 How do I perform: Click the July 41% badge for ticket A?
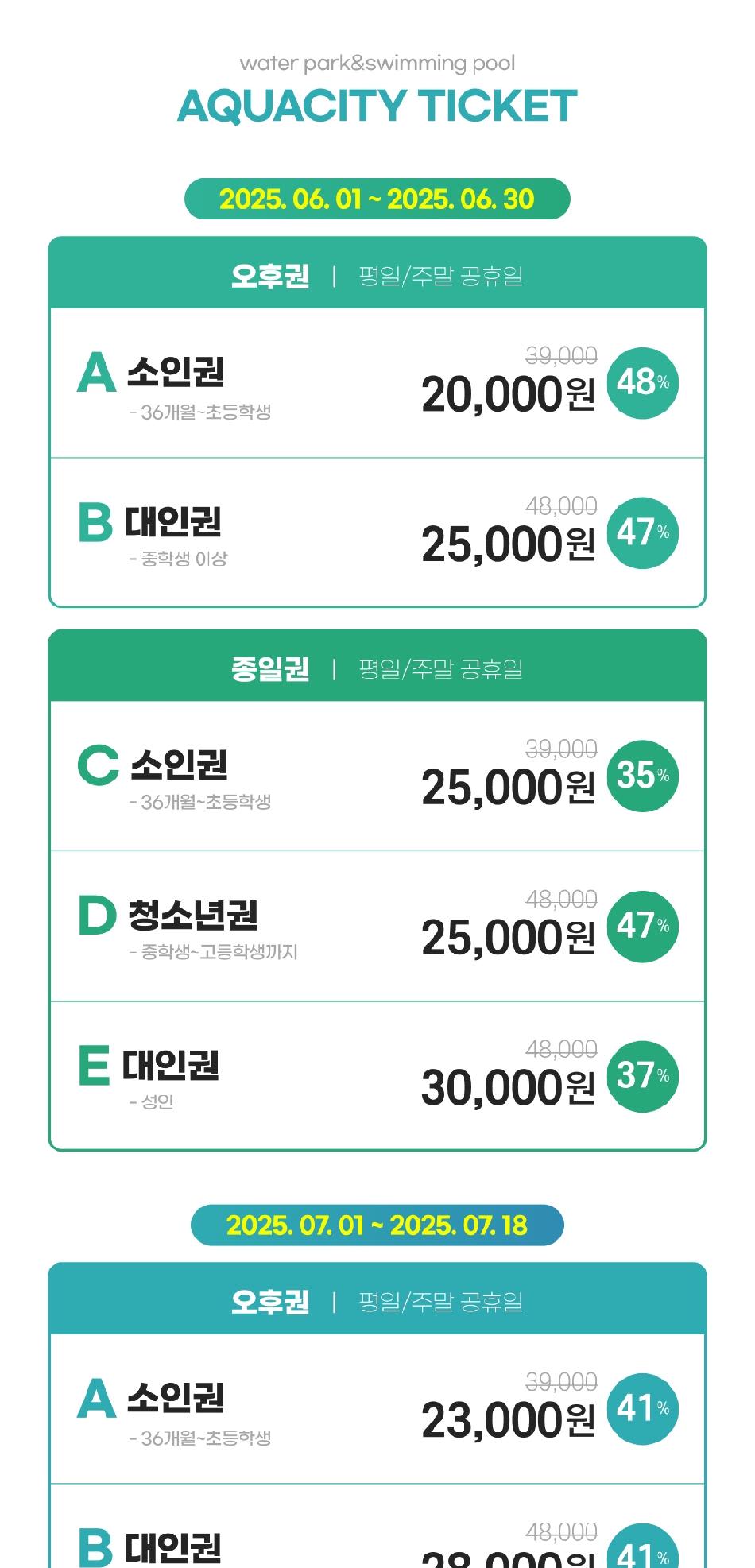[643, 1409]
